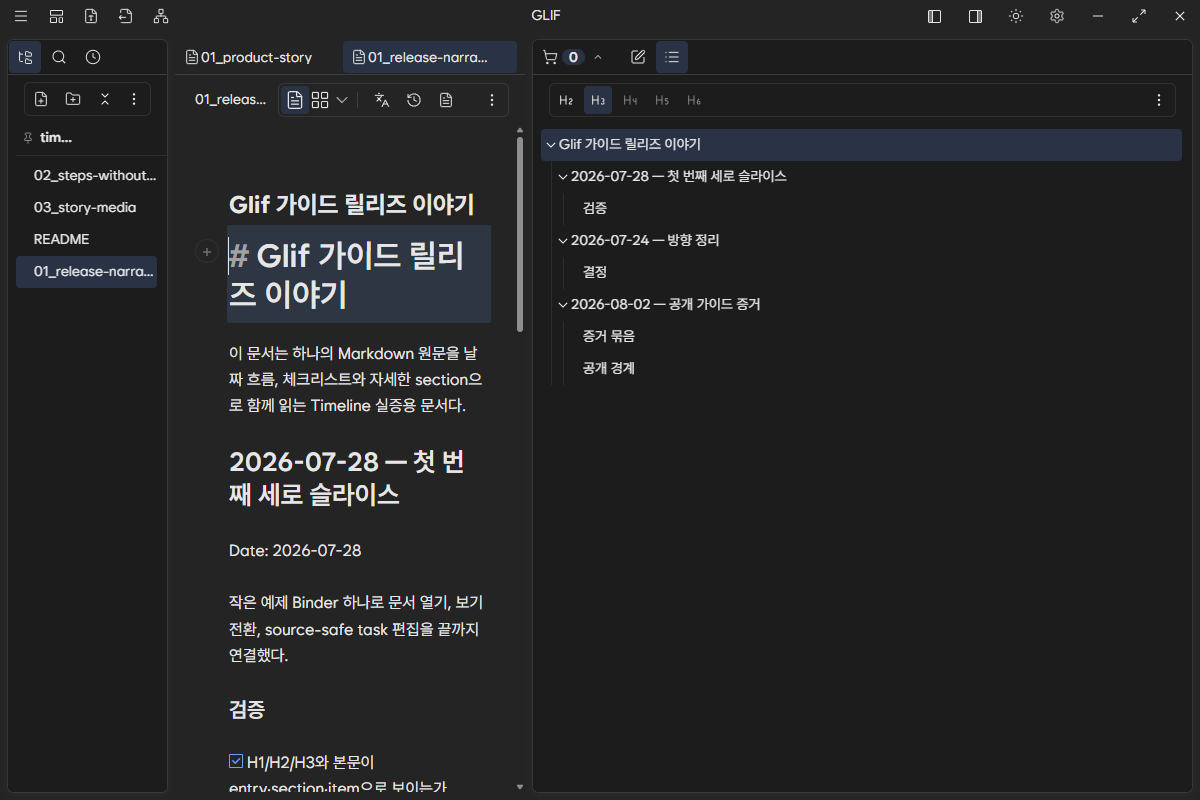
Task: Click the file export icon in title bar
Action: [x=91, y=16]
